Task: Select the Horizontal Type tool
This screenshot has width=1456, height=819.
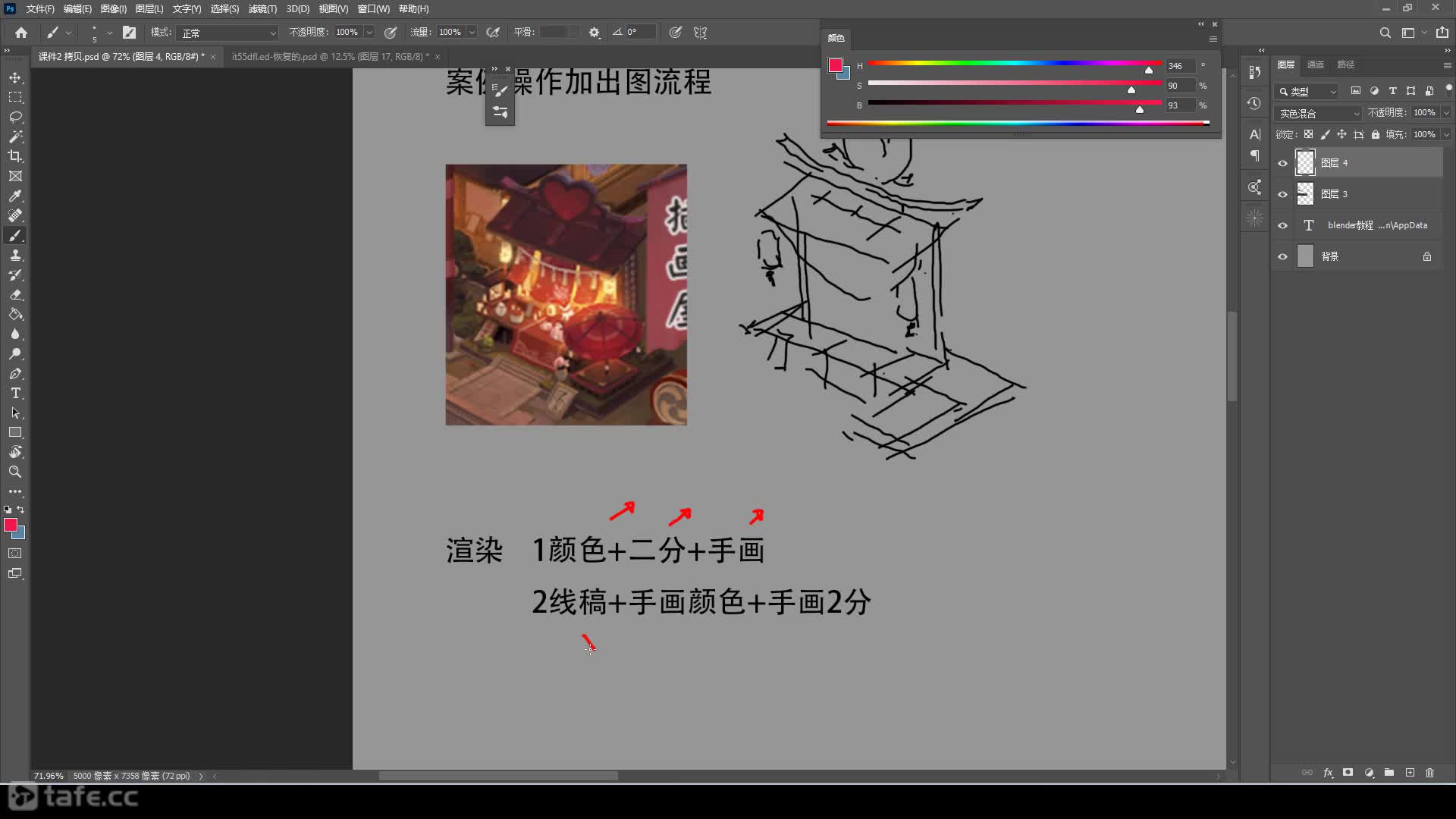Action: click(x=15, y=394)
